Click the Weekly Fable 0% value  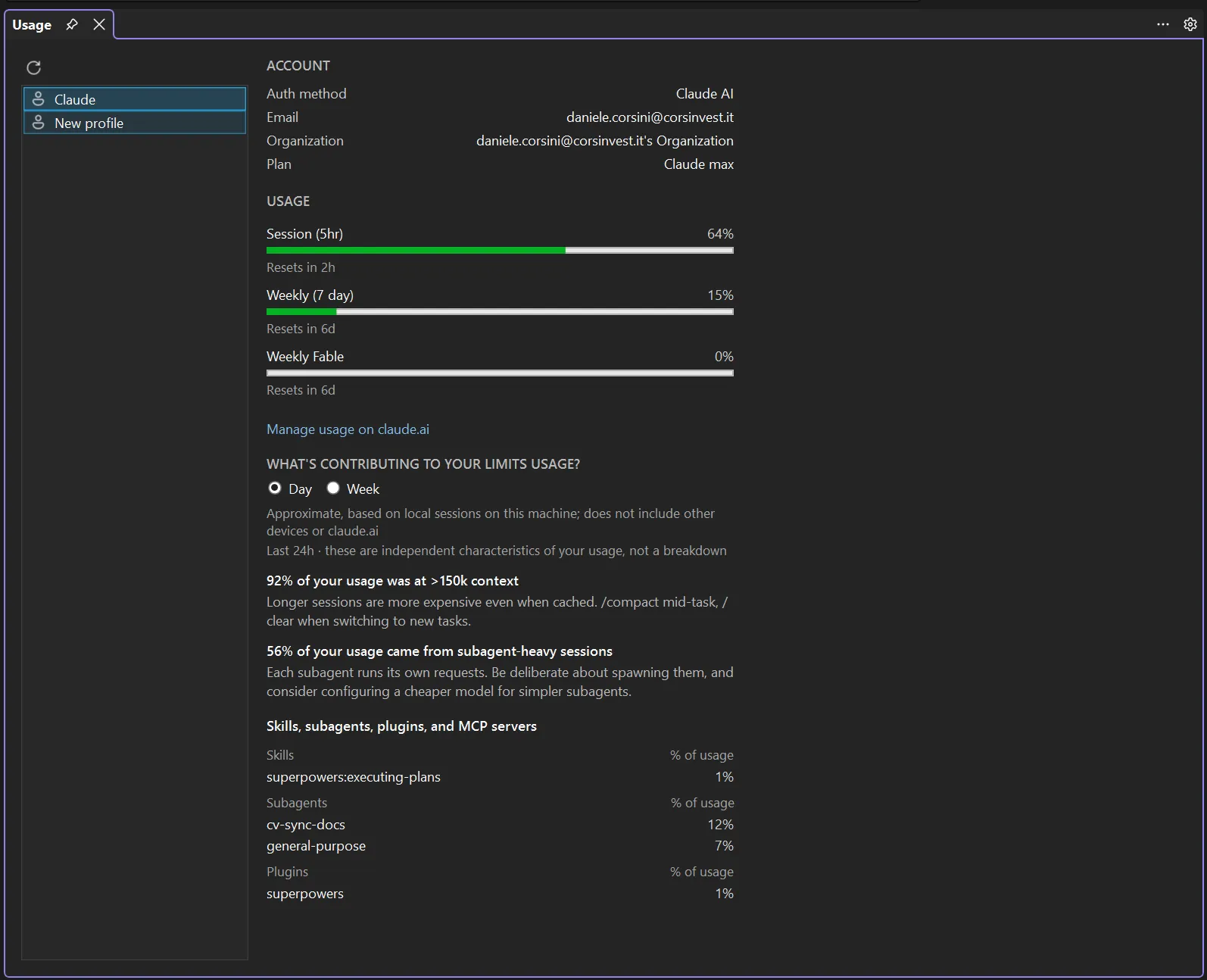(x=724, y=357)
